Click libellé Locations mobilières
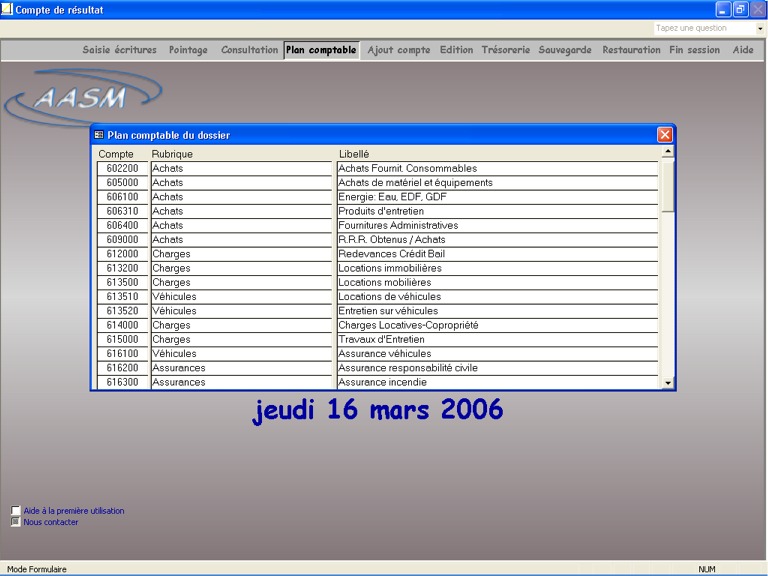Viewport: 768px width, 576px height. click(498, 282)
